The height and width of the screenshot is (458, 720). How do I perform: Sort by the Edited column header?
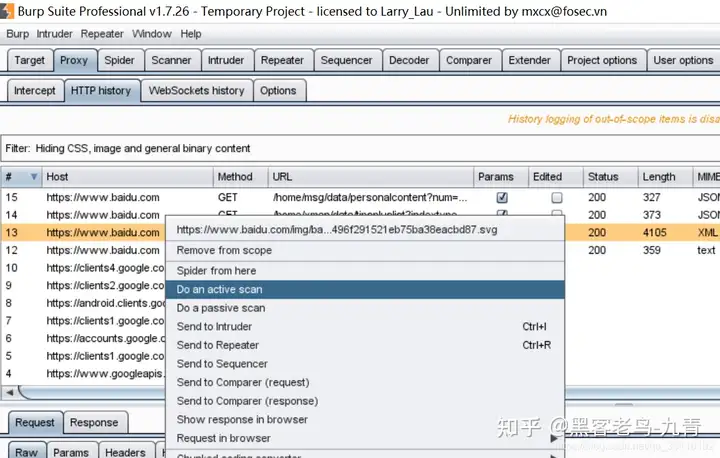(556, 177)
